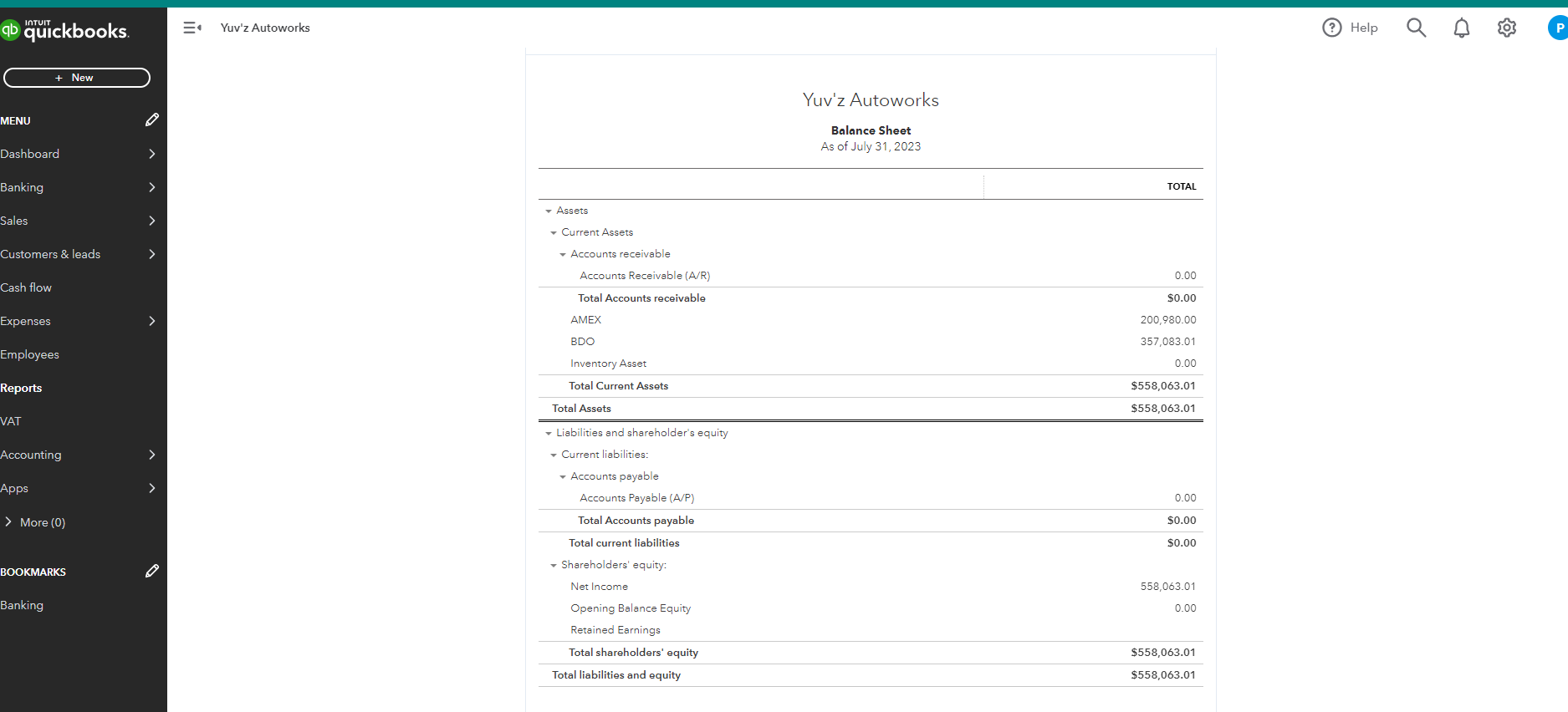Viewport: 1568px width, 712px height.
Task: Click the AMEX account row label
Action: (585, 320)
